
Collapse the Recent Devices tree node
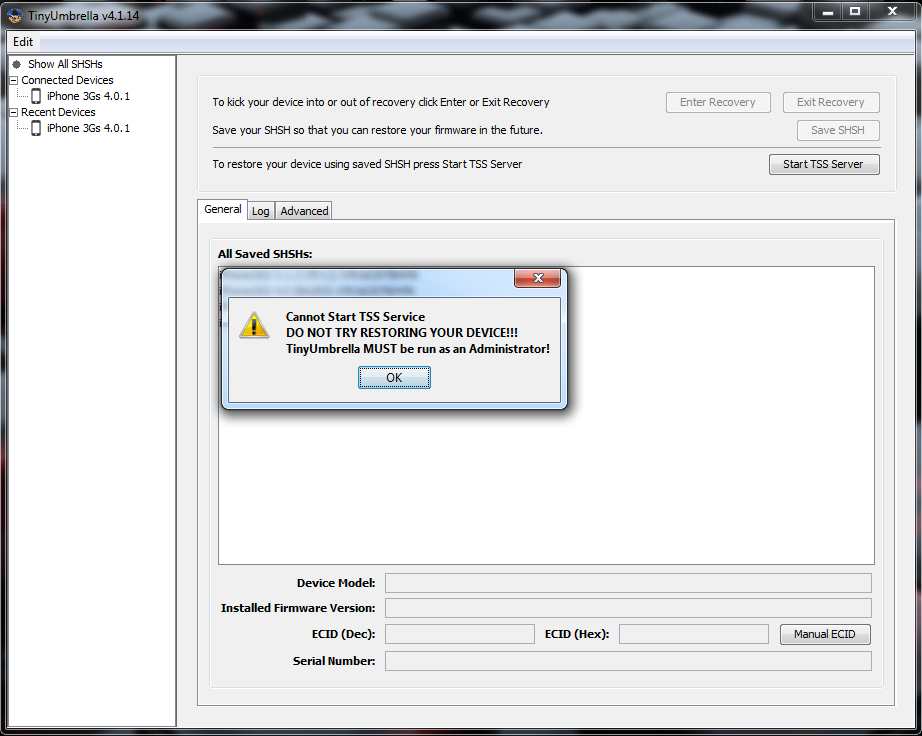click(x=14, y=112)
